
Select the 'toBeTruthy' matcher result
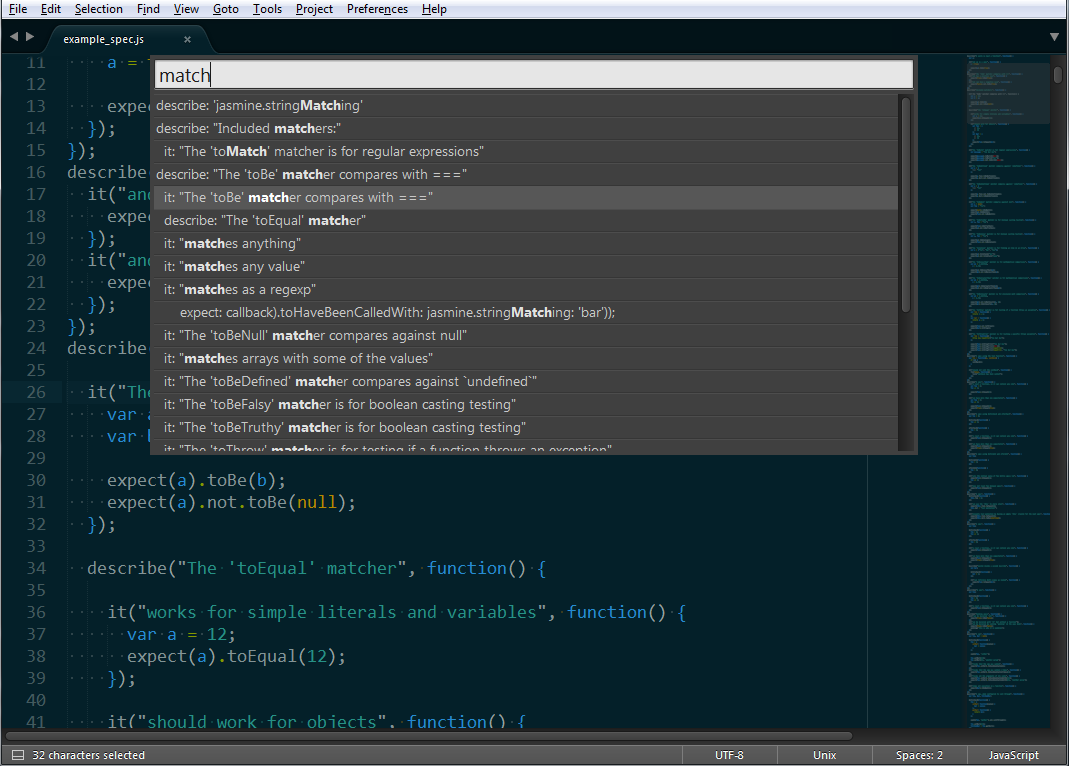526,427
